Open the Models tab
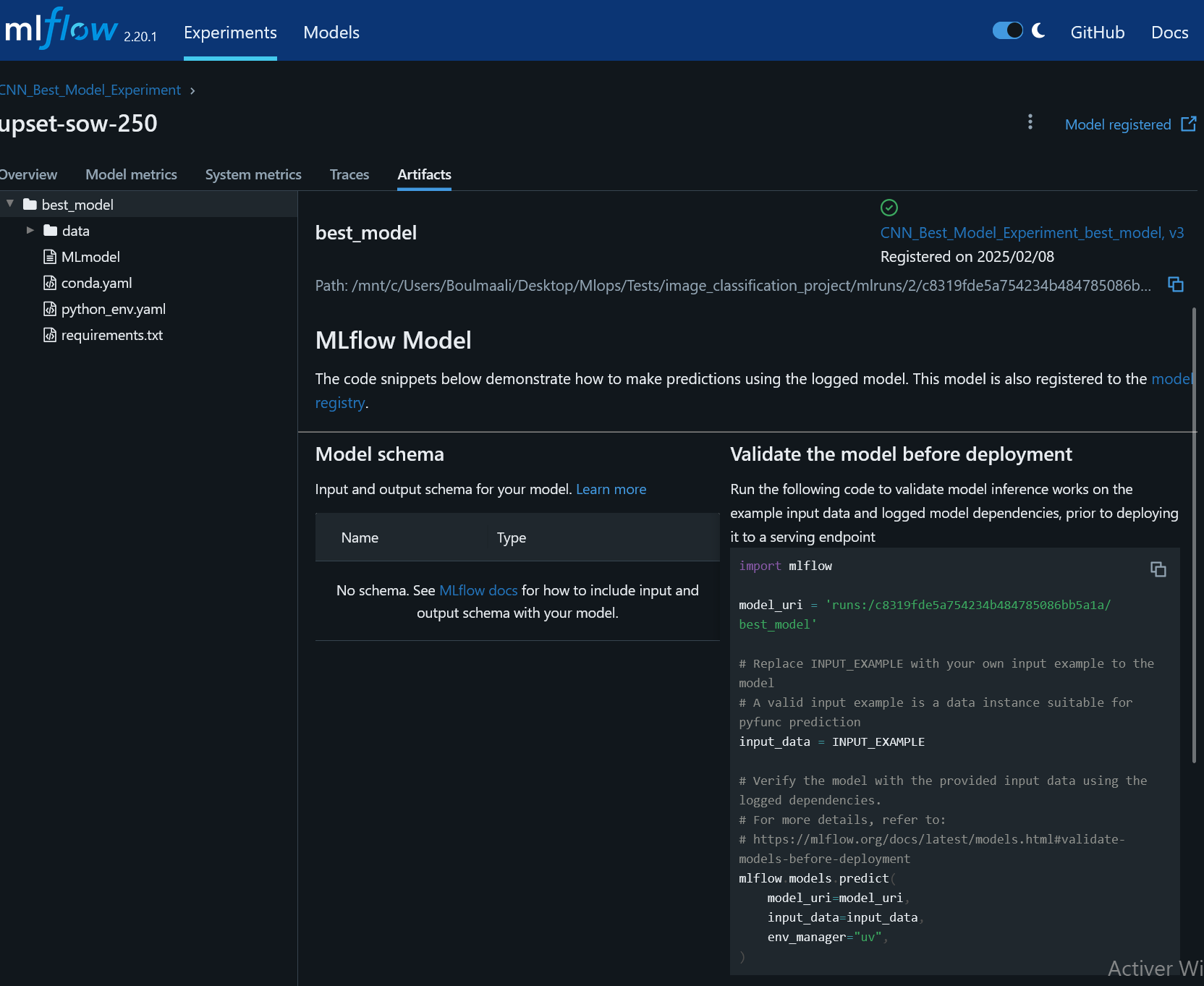Viewport: 1204px width, 986px height. [x=331, y=33]
